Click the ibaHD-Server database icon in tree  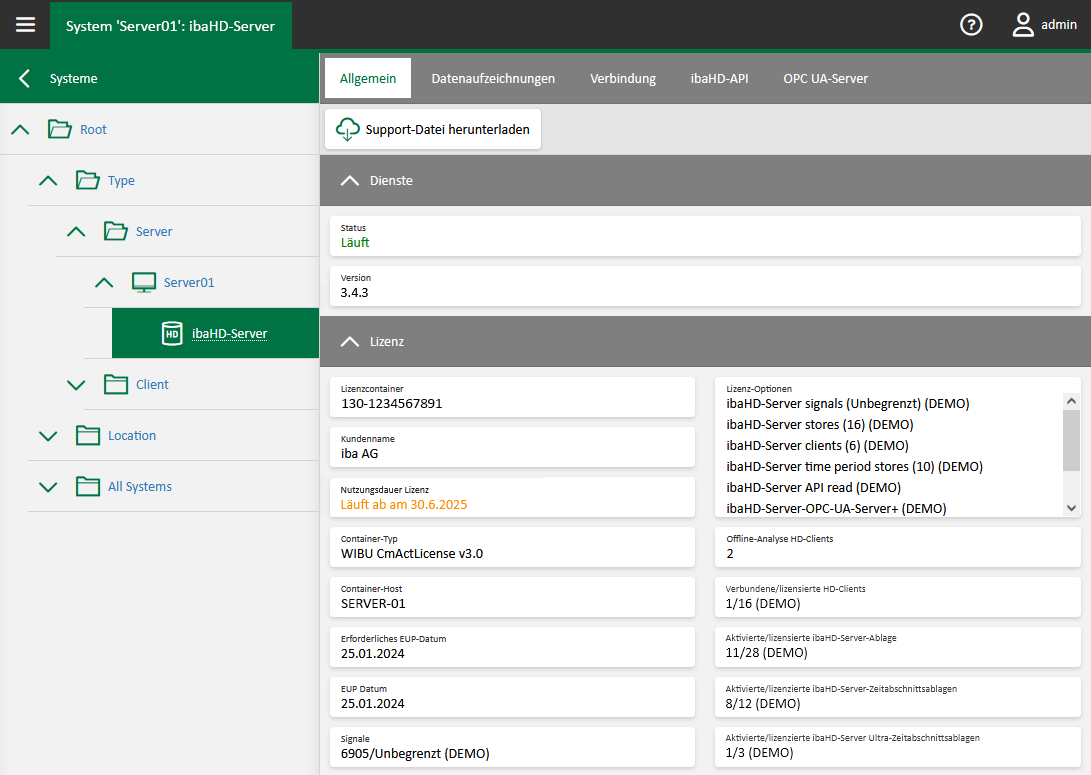172,334
